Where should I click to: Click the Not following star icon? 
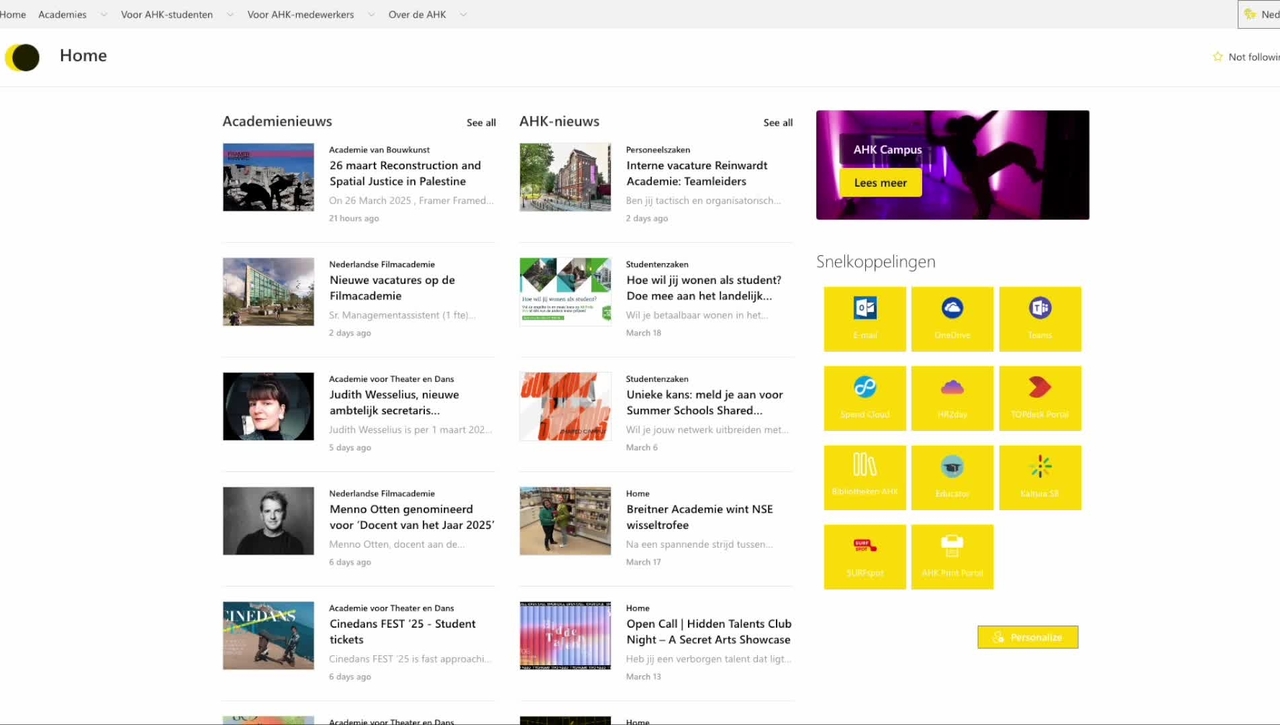click(1217, 57)
